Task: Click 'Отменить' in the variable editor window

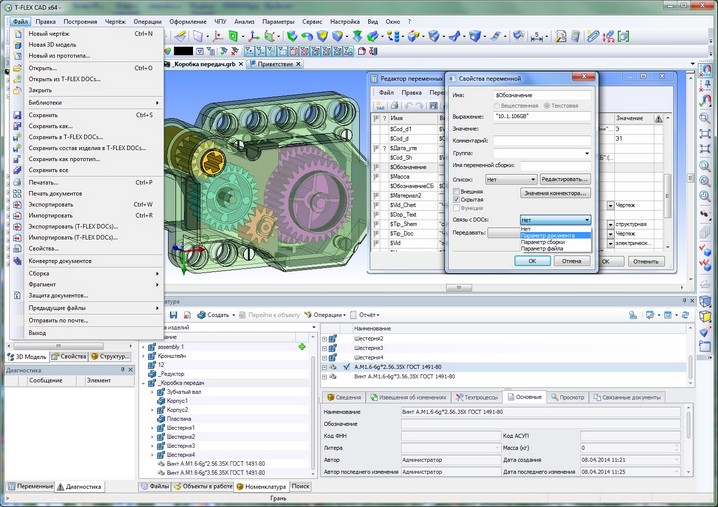Action: click(646, 262)
